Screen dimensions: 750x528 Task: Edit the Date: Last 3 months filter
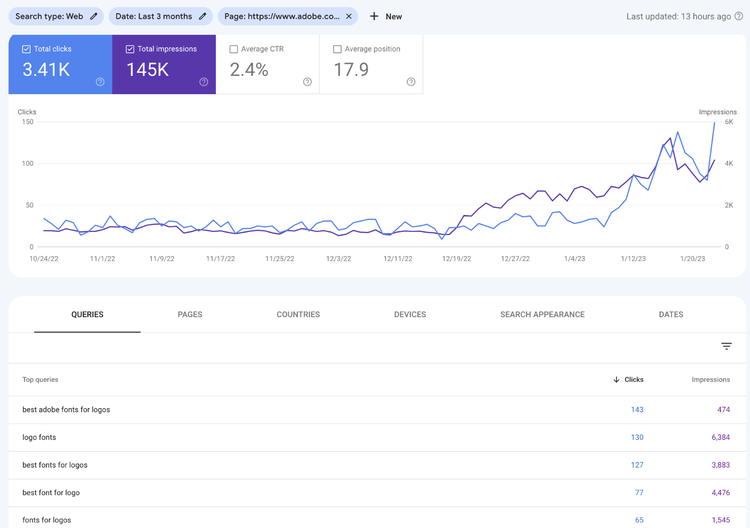pos(203,16)
